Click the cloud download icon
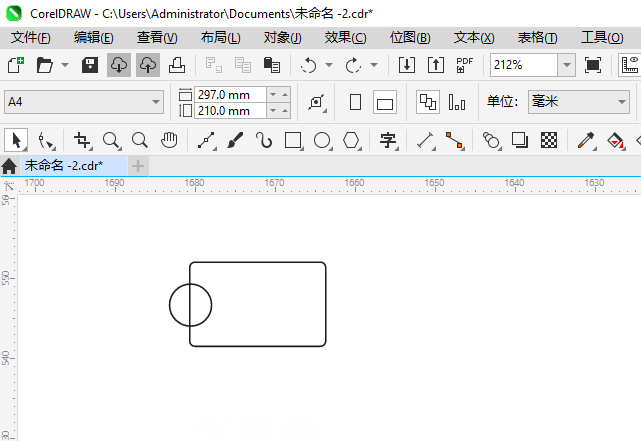Screen dimensions: 641x441 [119, 65]
